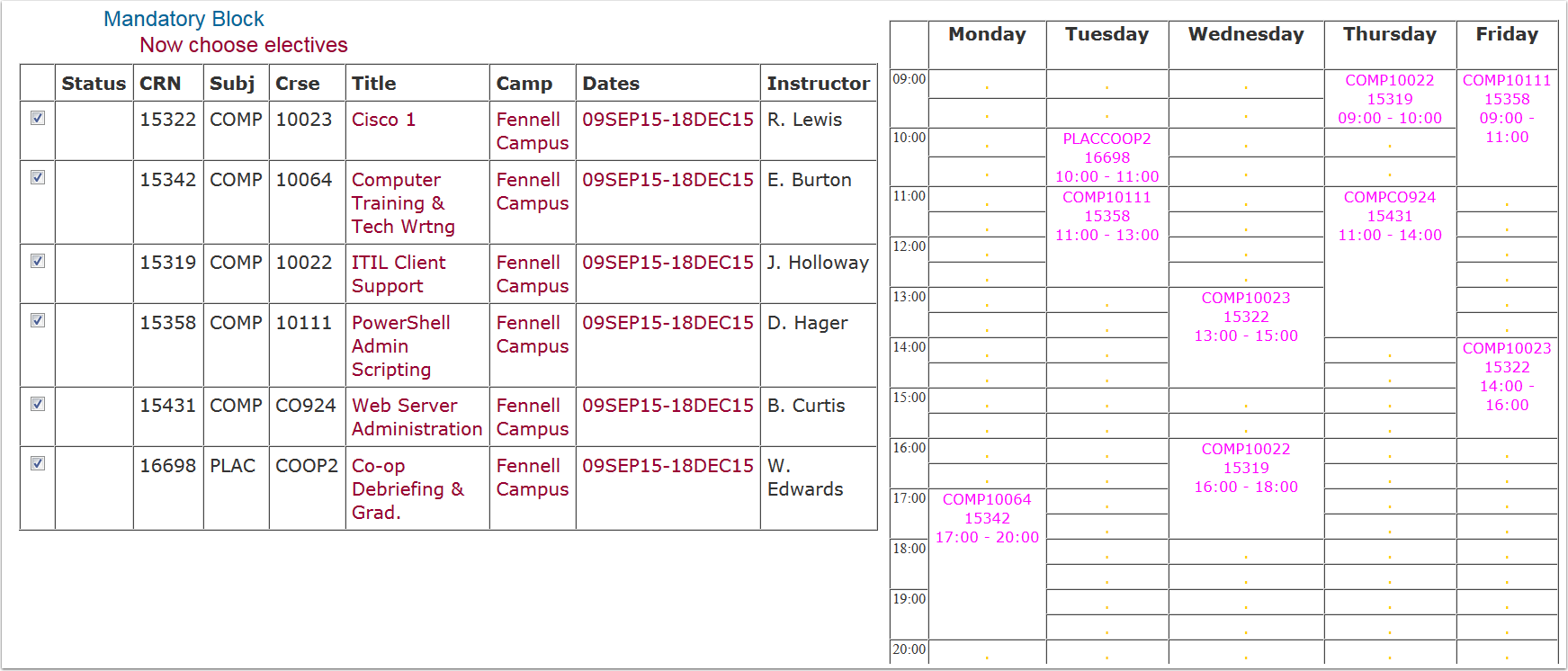This screenshot has height=671, width=1568.
Task: Select Monday COMP10064 17:00 - 20:00 block
Action: (987, 518)
